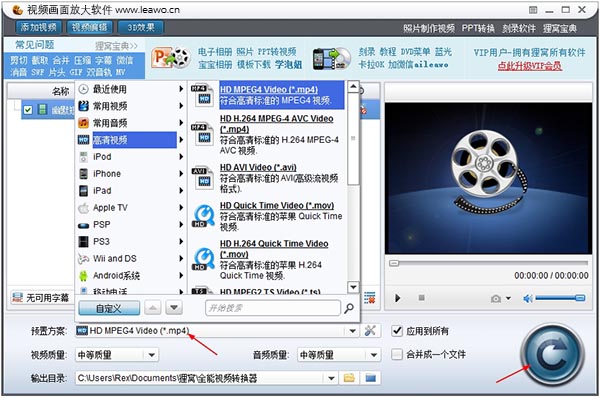Click the move-down arrow beside 自定义
Viewport: 600px width, 398px height.
tap(174, 308)
